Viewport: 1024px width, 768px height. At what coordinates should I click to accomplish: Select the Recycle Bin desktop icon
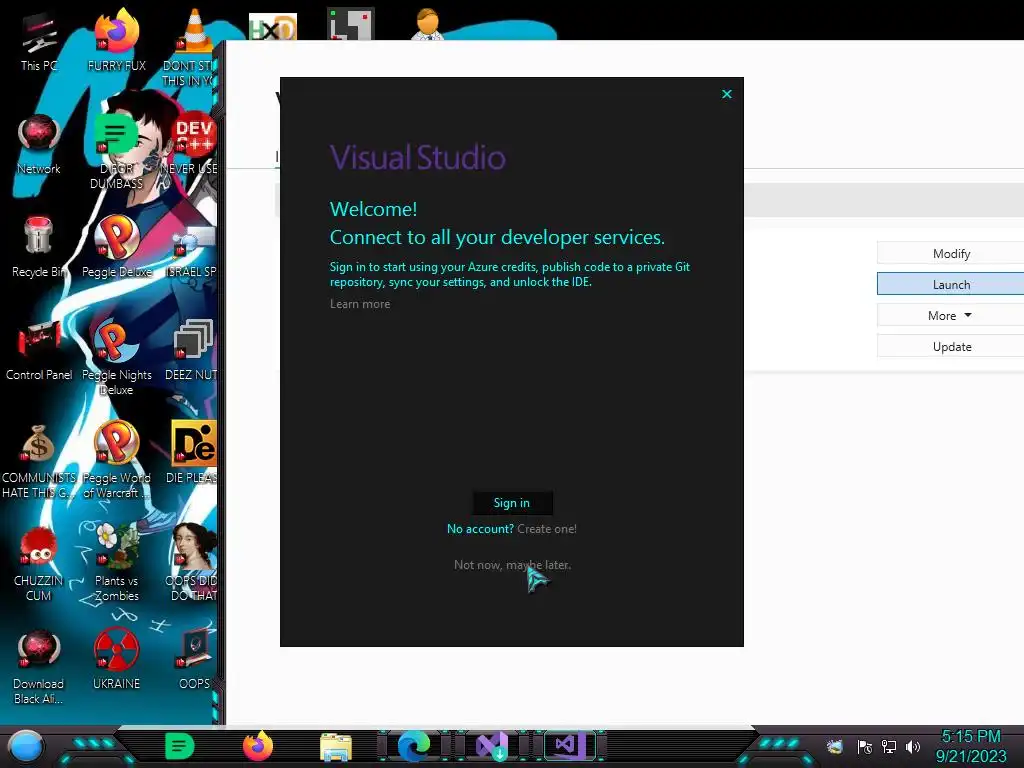(x=39, y=247)
